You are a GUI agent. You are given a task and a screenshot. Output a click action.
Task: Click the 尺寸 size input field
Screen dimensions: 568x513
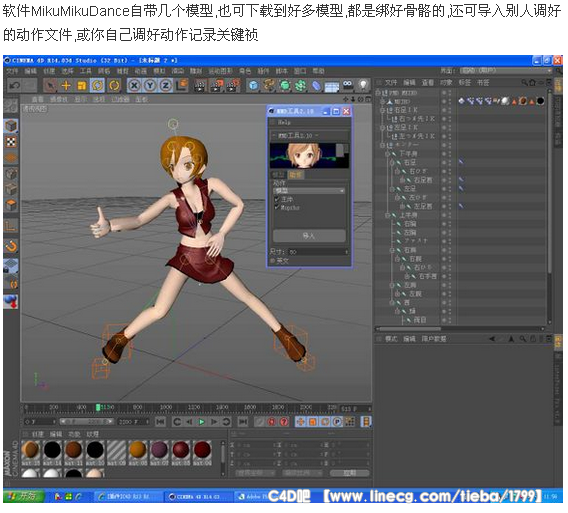[x=318, y=251]
